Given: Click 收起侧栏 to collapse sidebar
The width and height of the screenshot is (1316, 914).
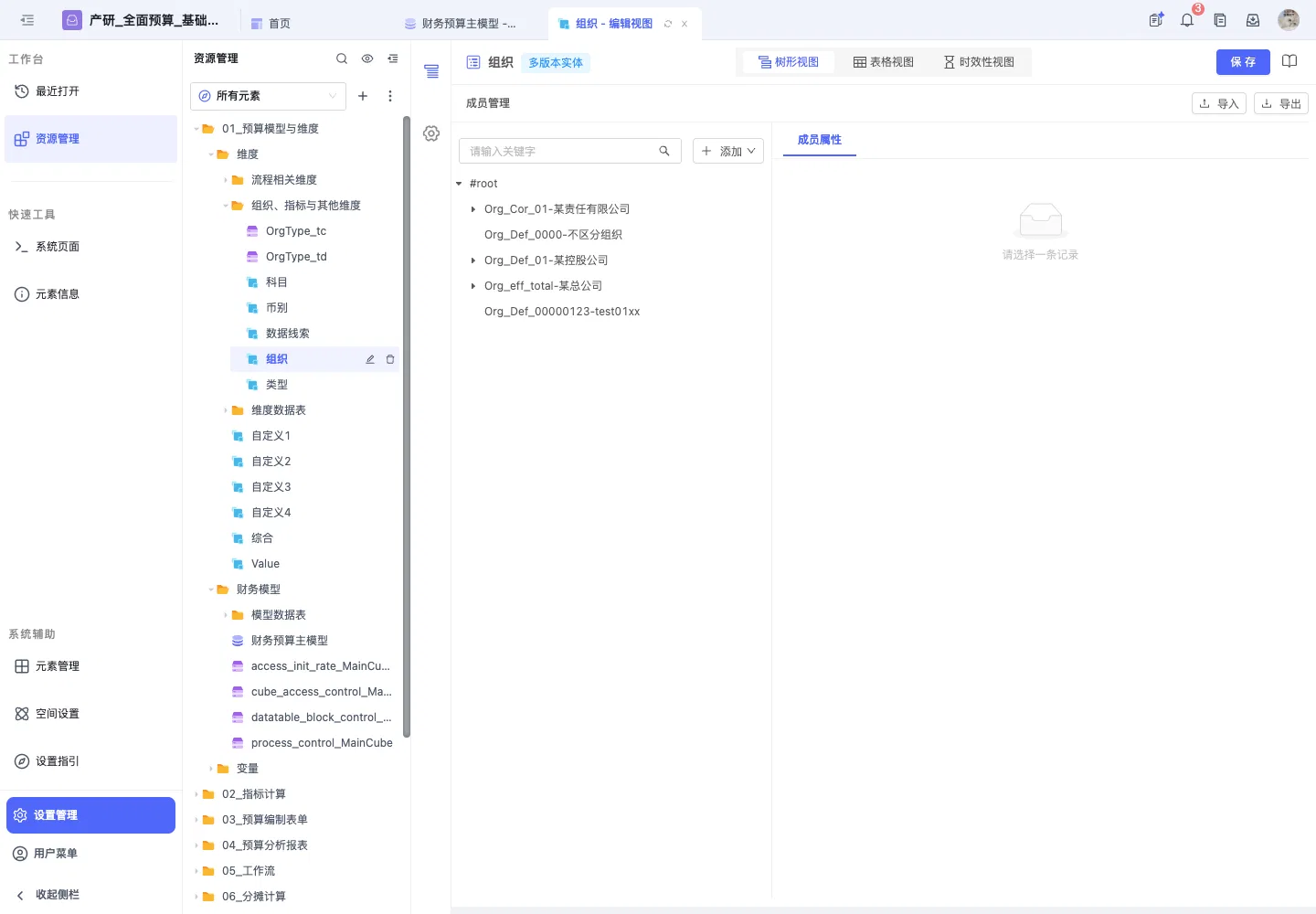Looking at the screenshot, I should [90, 895].
